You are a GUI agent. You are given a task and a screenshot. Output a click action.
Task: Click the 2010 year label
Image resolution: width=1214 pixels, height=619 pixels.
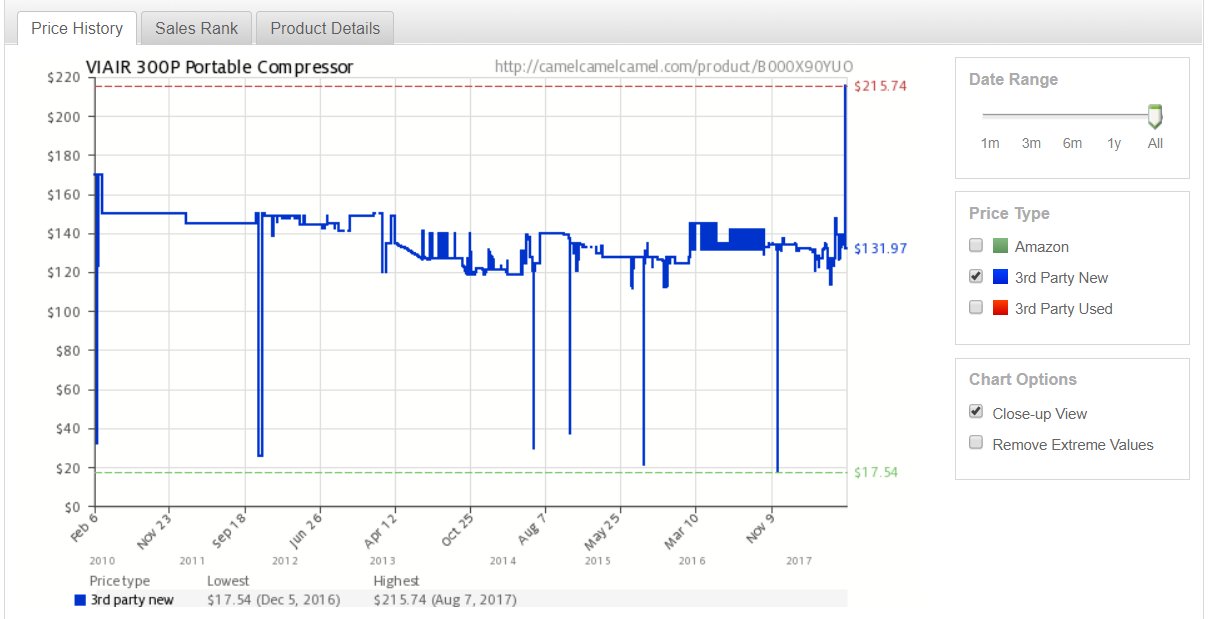click(102, 561)
